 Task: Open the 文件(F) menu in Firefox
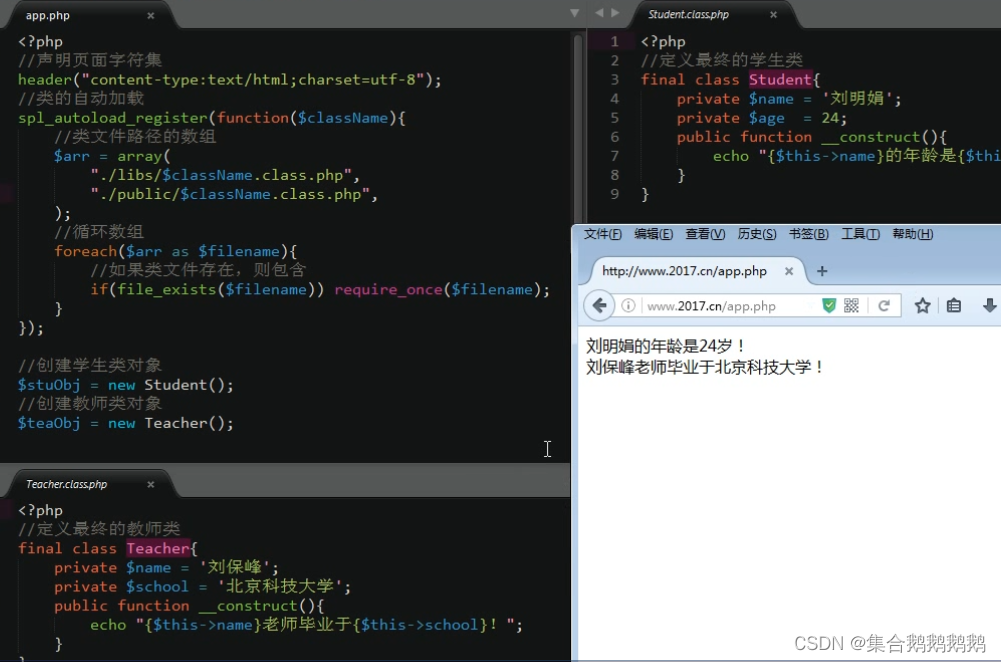click(x=603, y=234)
